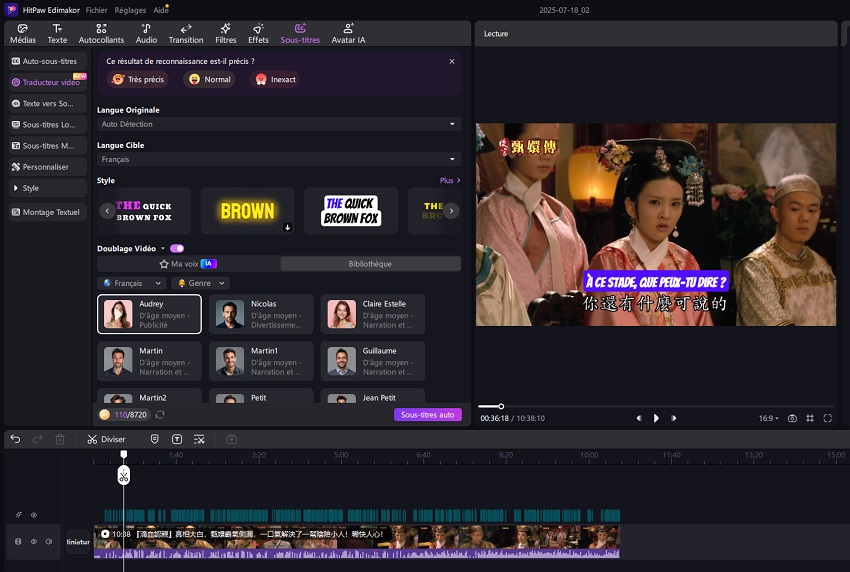Open Personnaliser in the sidebar
This screenshot has width=850, height=572.
(48, 167)
